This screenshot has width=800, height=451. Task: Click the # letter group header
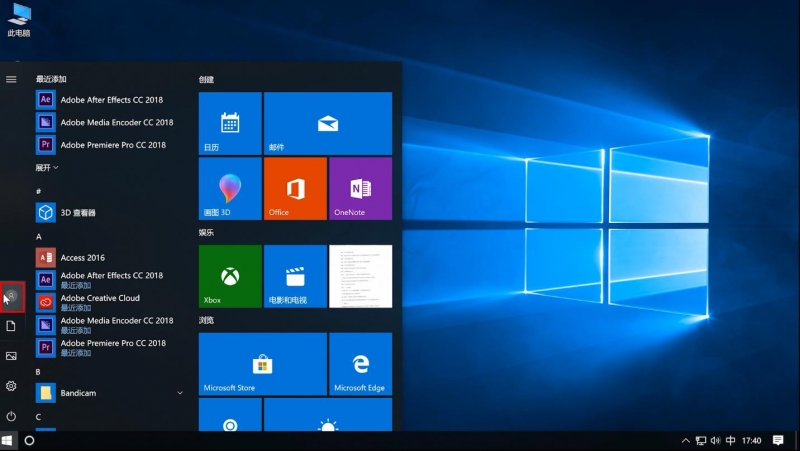point(38,191)
